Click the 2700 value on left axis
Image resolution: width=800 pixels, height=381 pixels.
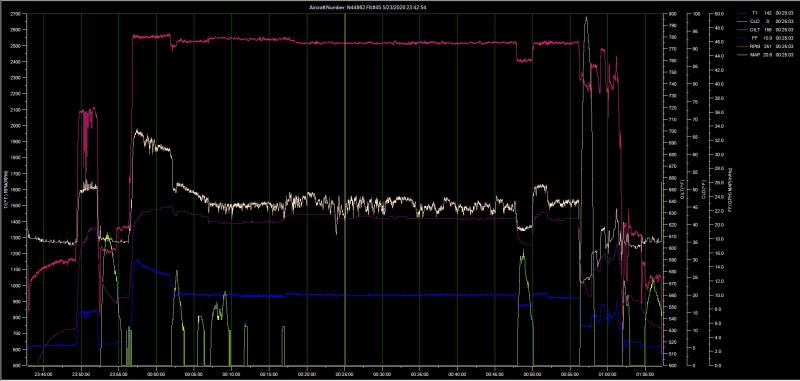(x=16, y=14)
